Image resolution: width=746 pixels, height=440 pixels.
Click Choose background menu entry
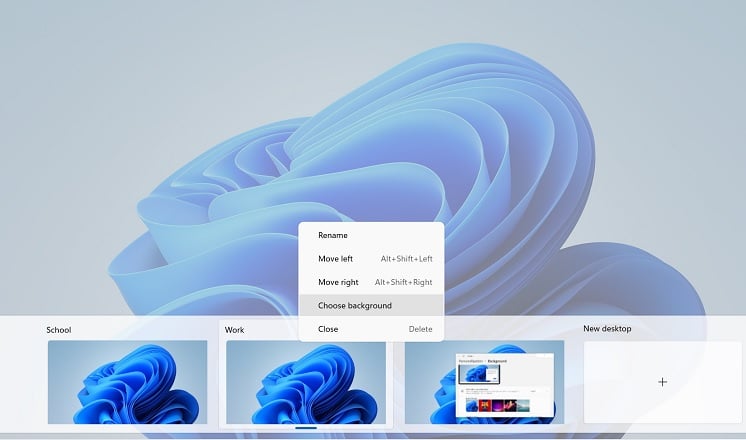371,305
